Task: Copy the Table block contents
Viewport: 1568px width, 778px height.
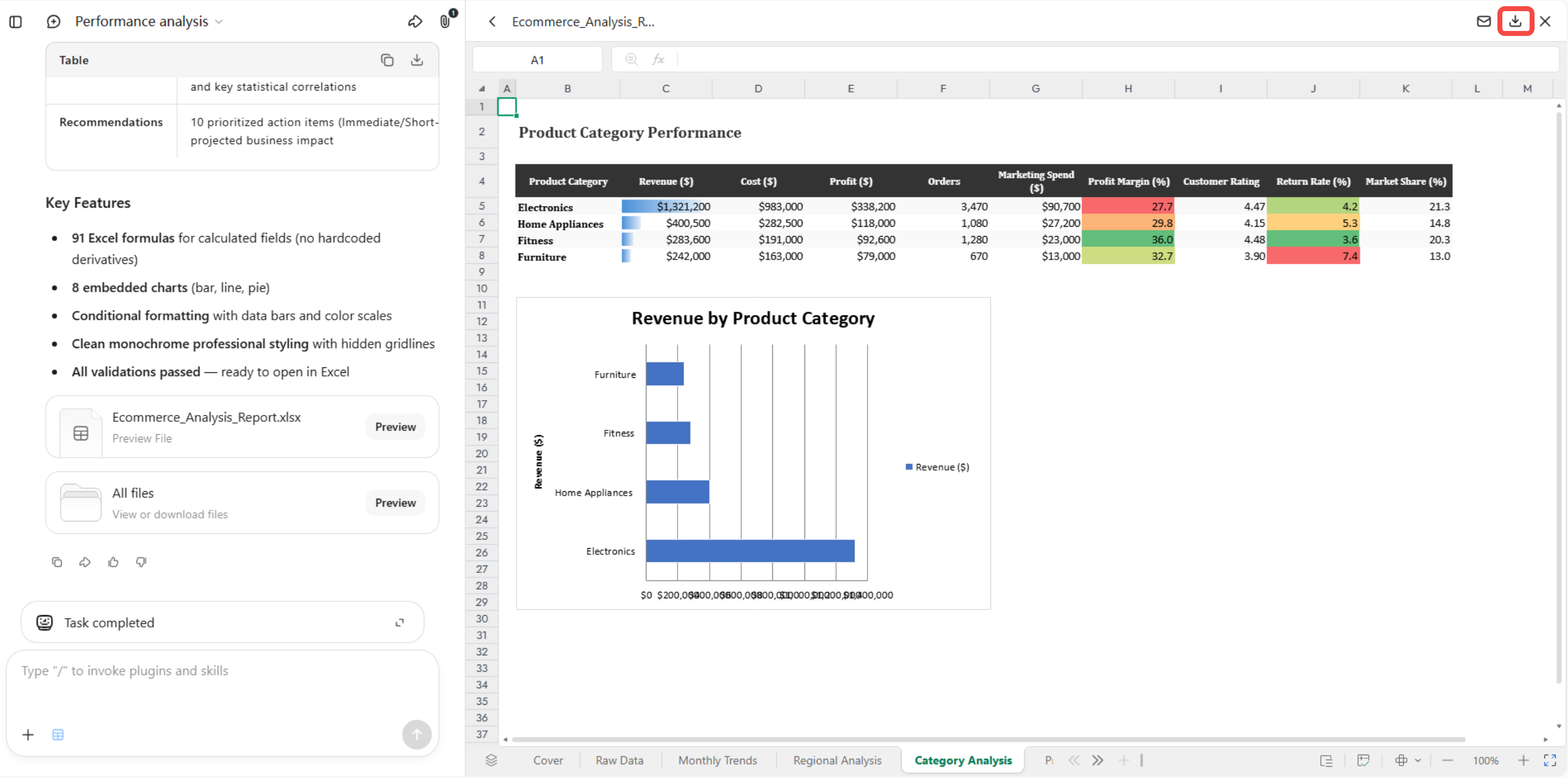Action: 387,60
